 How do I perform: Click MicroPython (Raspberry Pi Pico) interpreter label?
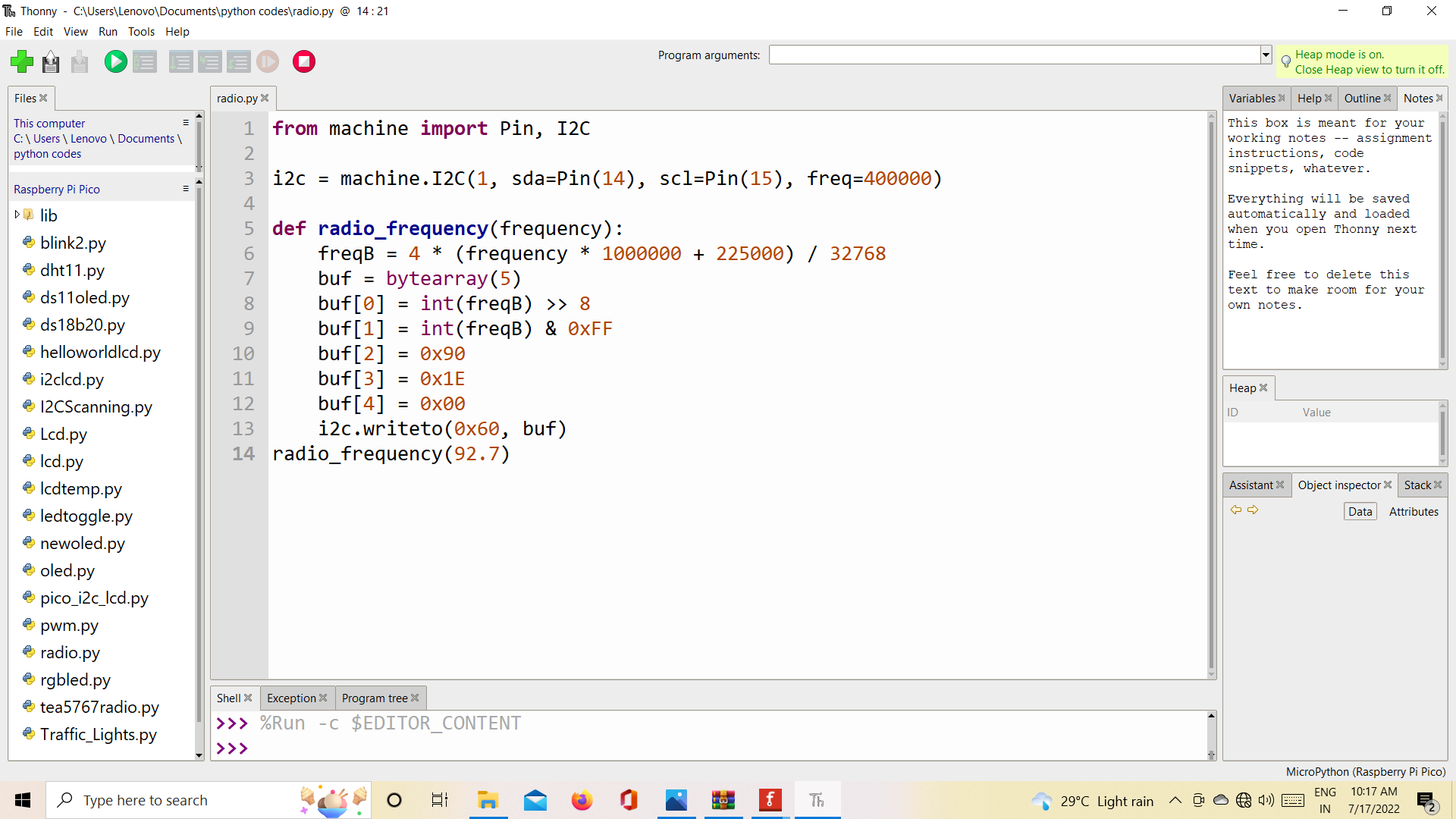[1365, 771]
